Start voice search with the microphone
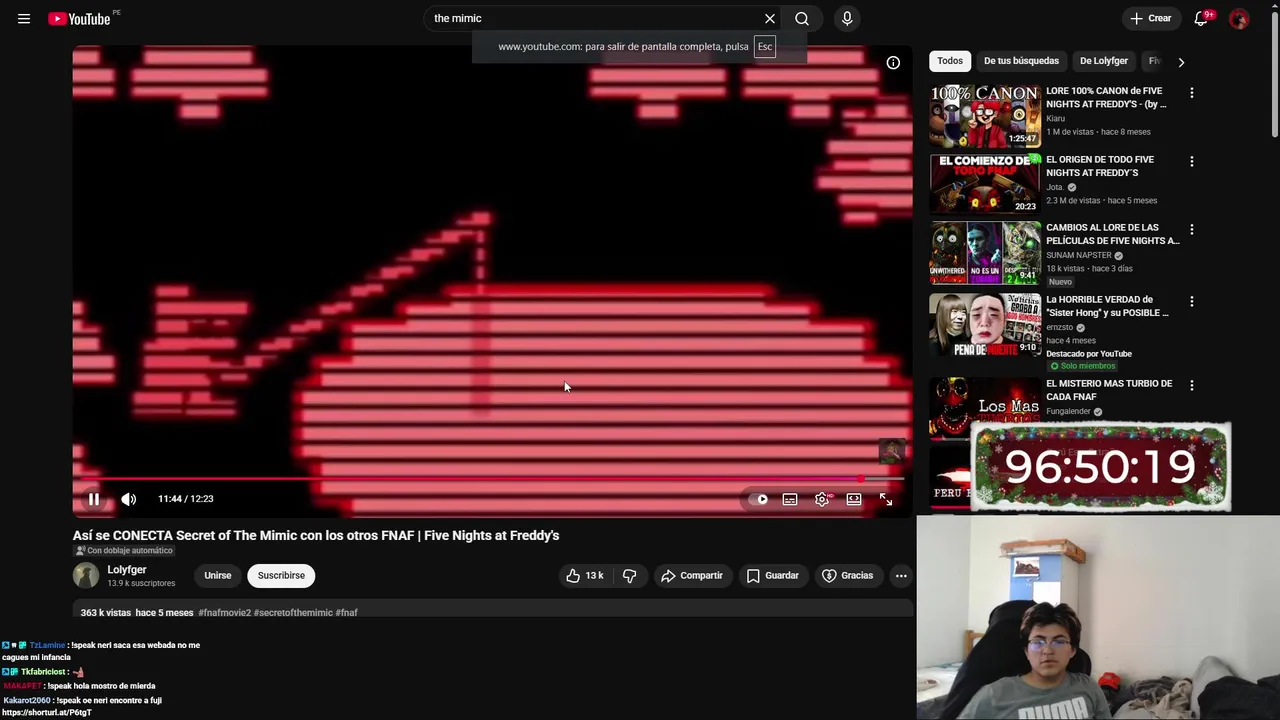The height and width of the screenshot is (720, 1280). pos(847,19)
